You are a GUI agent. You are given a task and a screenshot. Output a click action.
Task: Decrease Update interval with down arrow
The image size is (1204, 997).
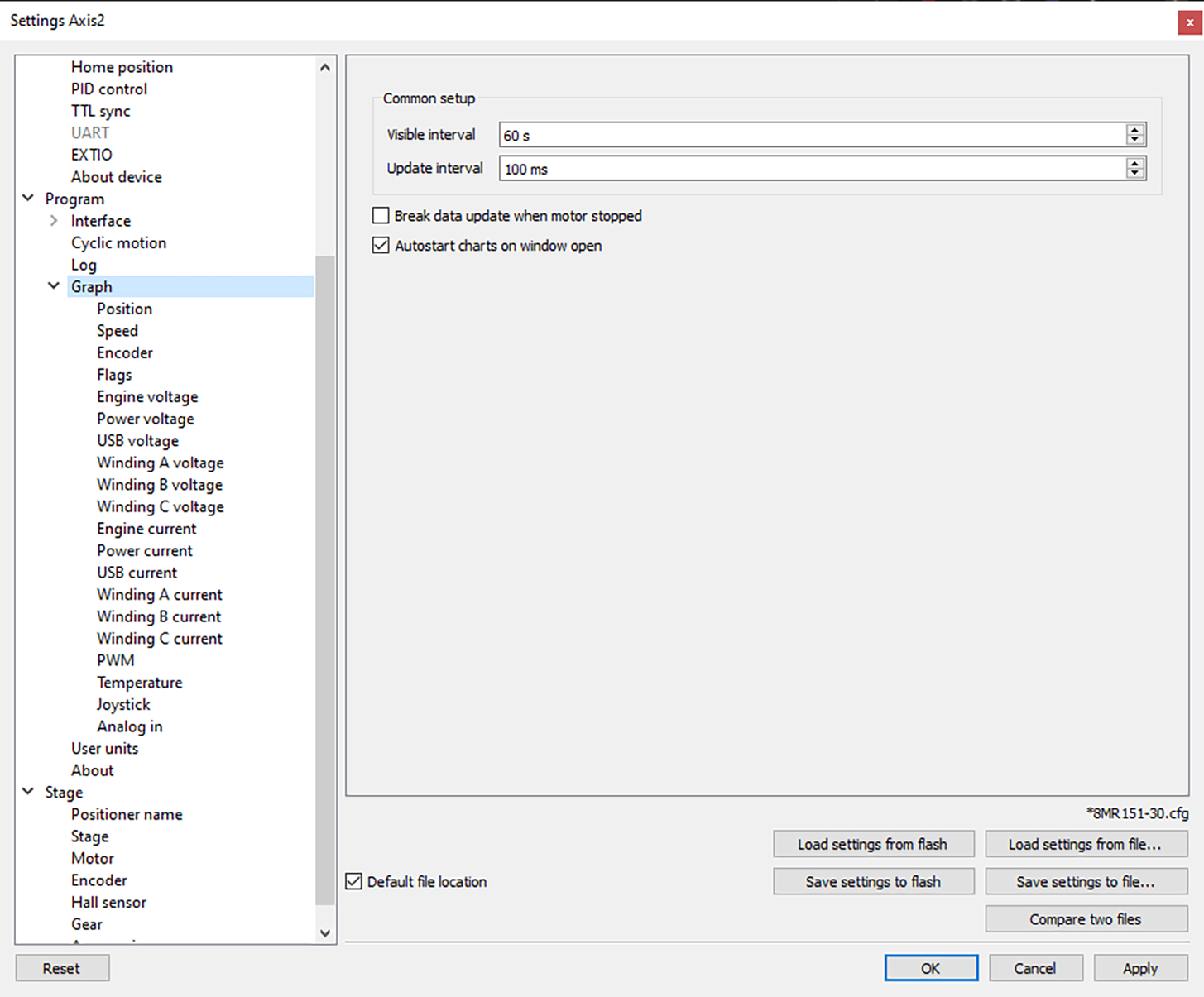[x=1134, y=173]
